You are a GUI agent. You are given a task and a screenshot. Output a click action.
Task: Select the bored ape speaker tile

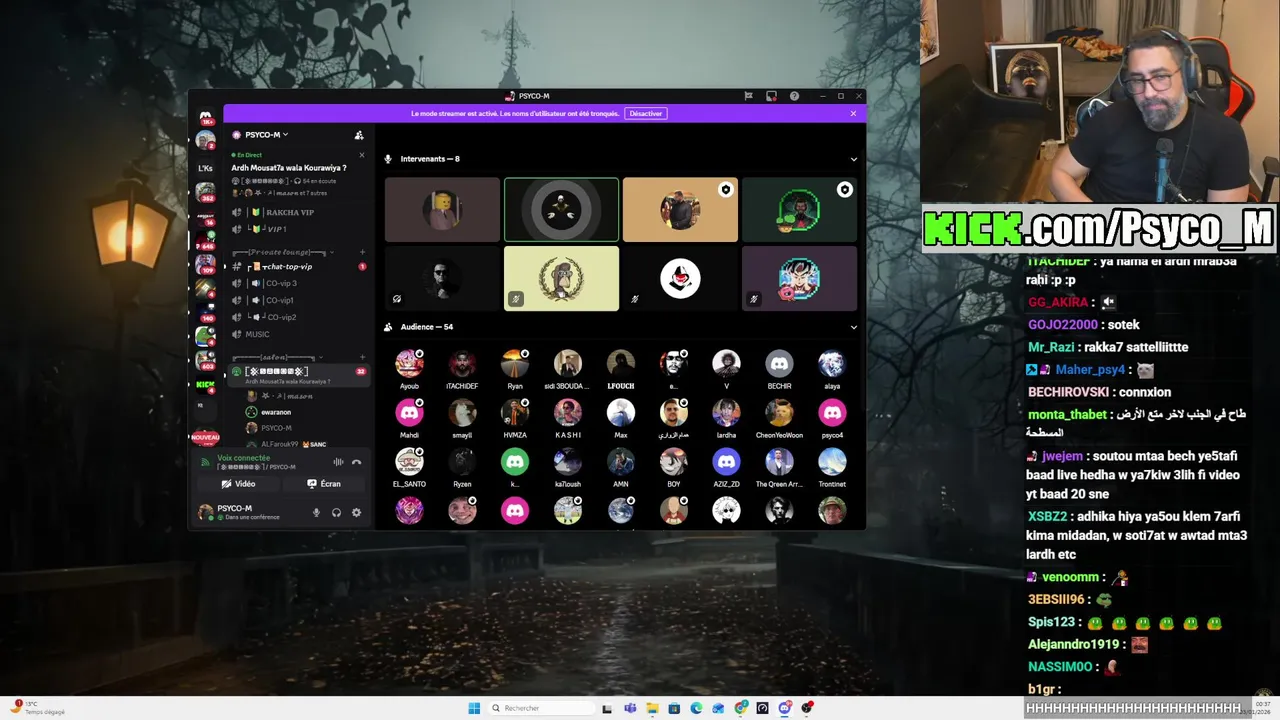pyautogui.click(x=561, y=279)
